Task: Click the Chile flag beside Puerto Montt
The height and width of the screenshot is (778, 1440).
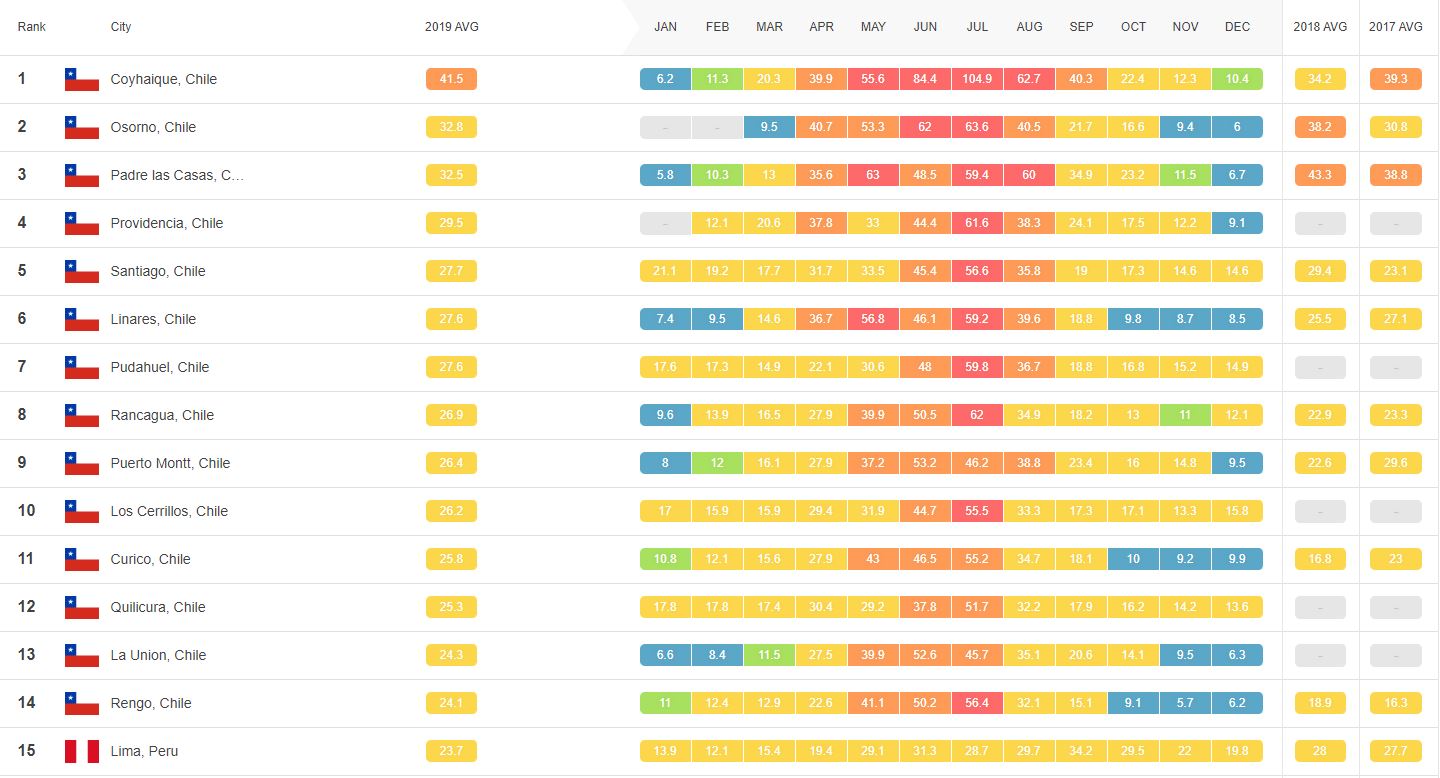Action: point(82,463)
